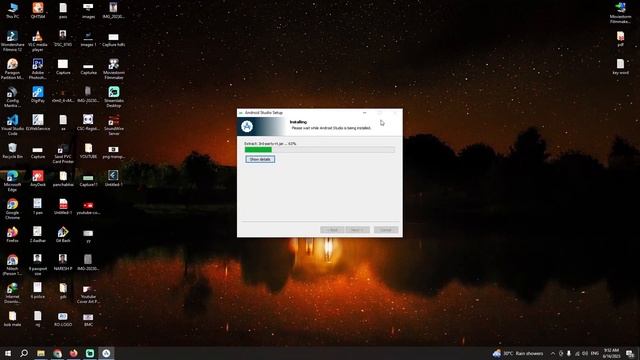This screenshot has width=640, height=360.
Task: Select the Movavi Filmmaker shortcut under Capture hdfc
Action: (x=113, y=69)
